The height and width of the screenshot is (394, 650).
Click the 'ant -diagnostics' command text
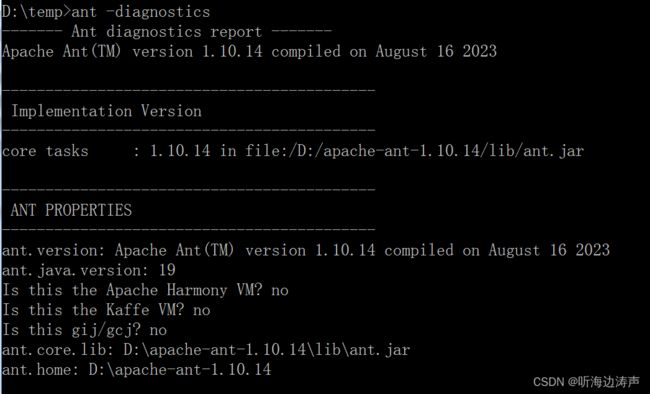141,12
